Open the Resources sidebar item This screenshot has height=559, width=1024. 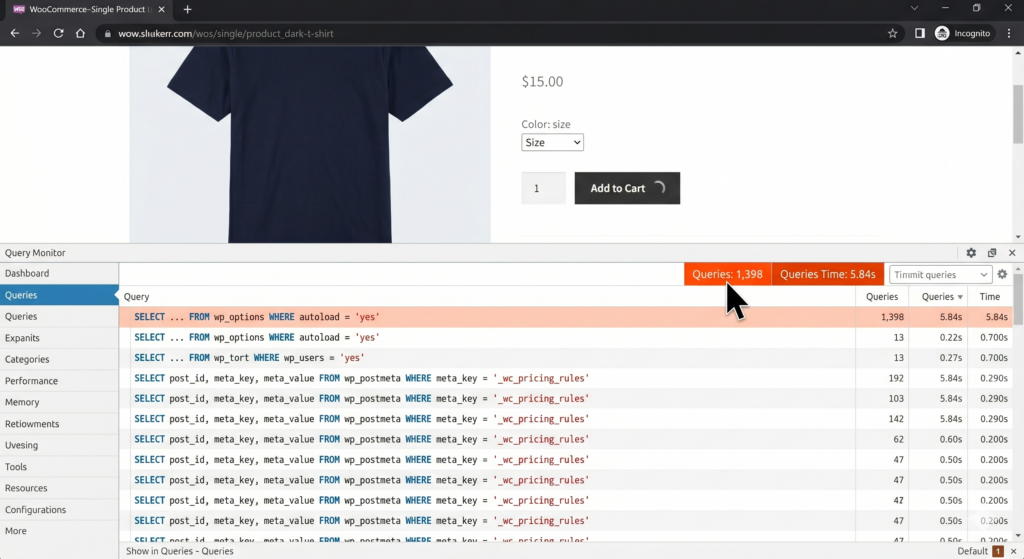[x=59, y=488]
